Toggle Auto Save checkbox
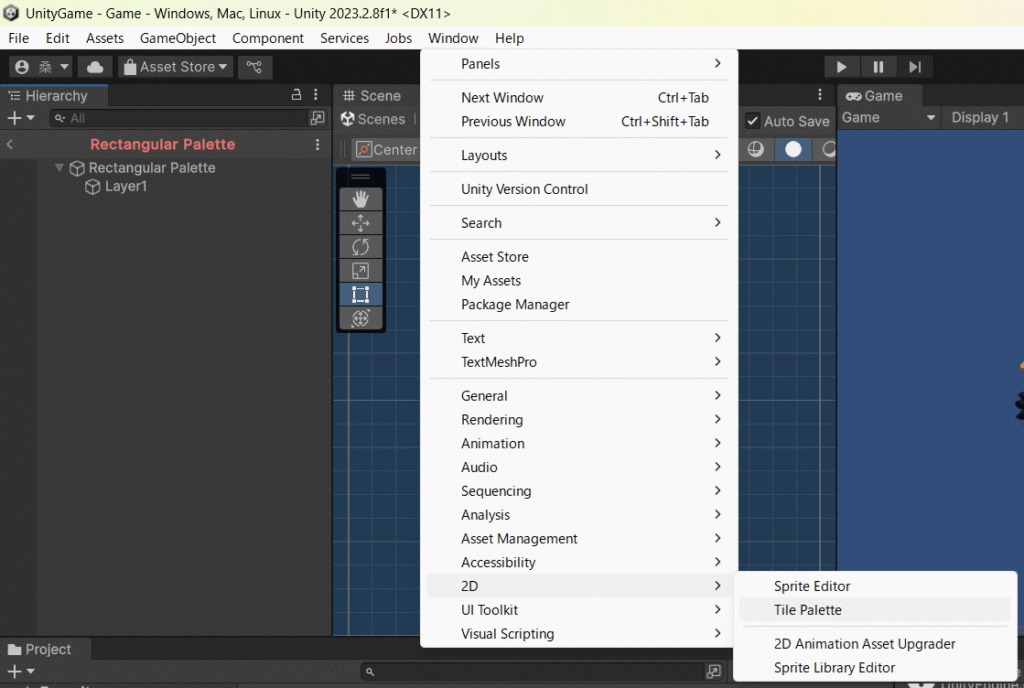1024x688 pixels. [x=752, y=121]
